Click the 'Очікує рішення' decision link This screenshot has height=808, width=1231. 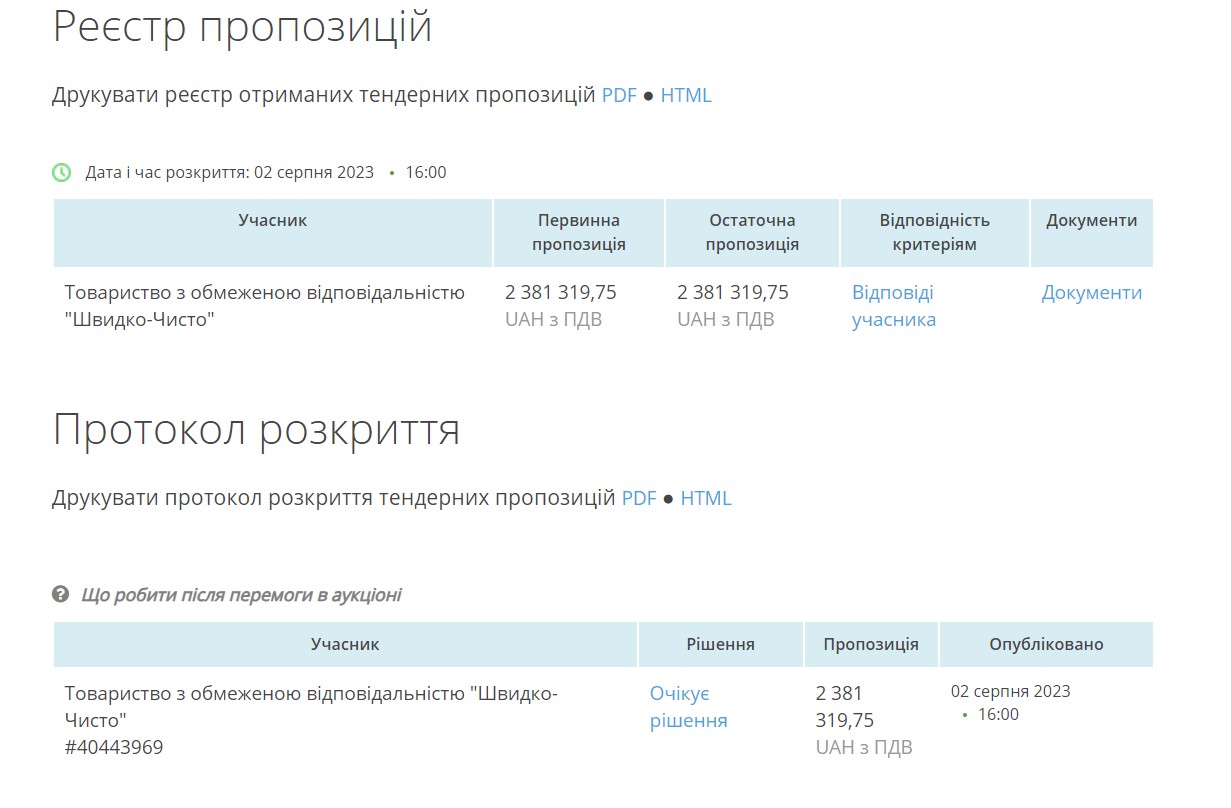click(x=689, y=707)
